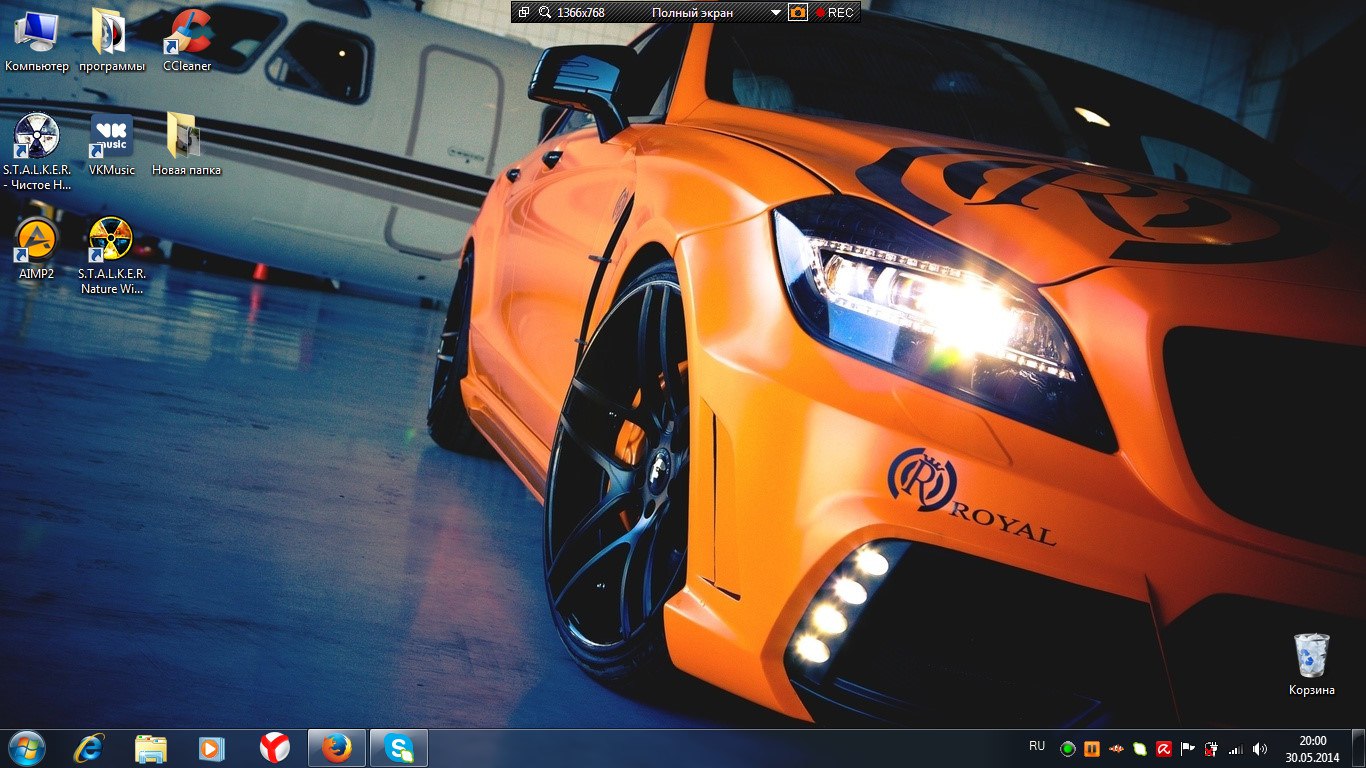The image size is (1366, 768).
Task: Click the orange pause tray icon
Action: point(1092,748)
